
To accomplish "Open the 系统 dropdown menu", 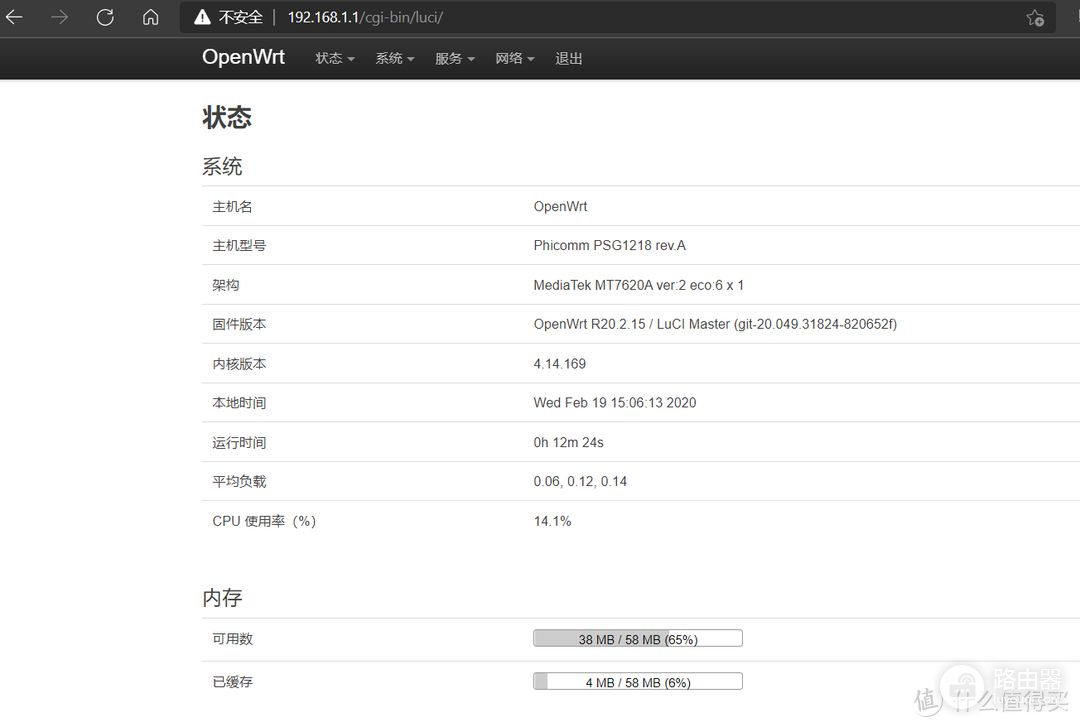I will click(394, 59).
